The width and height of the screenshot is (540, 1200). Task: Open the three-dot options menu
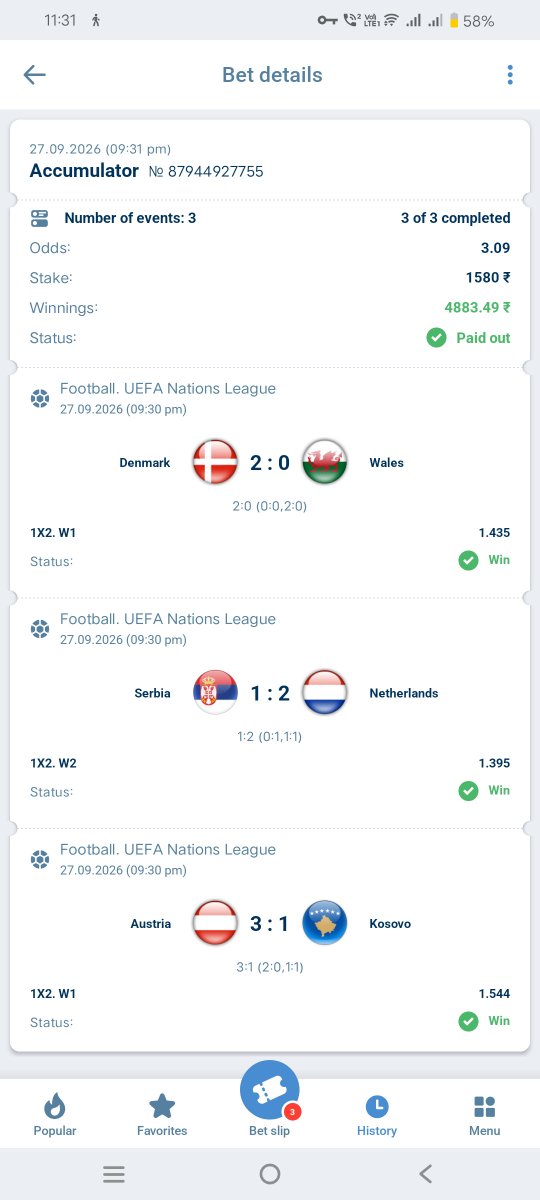pyautogui.click(x=510, y=75)
